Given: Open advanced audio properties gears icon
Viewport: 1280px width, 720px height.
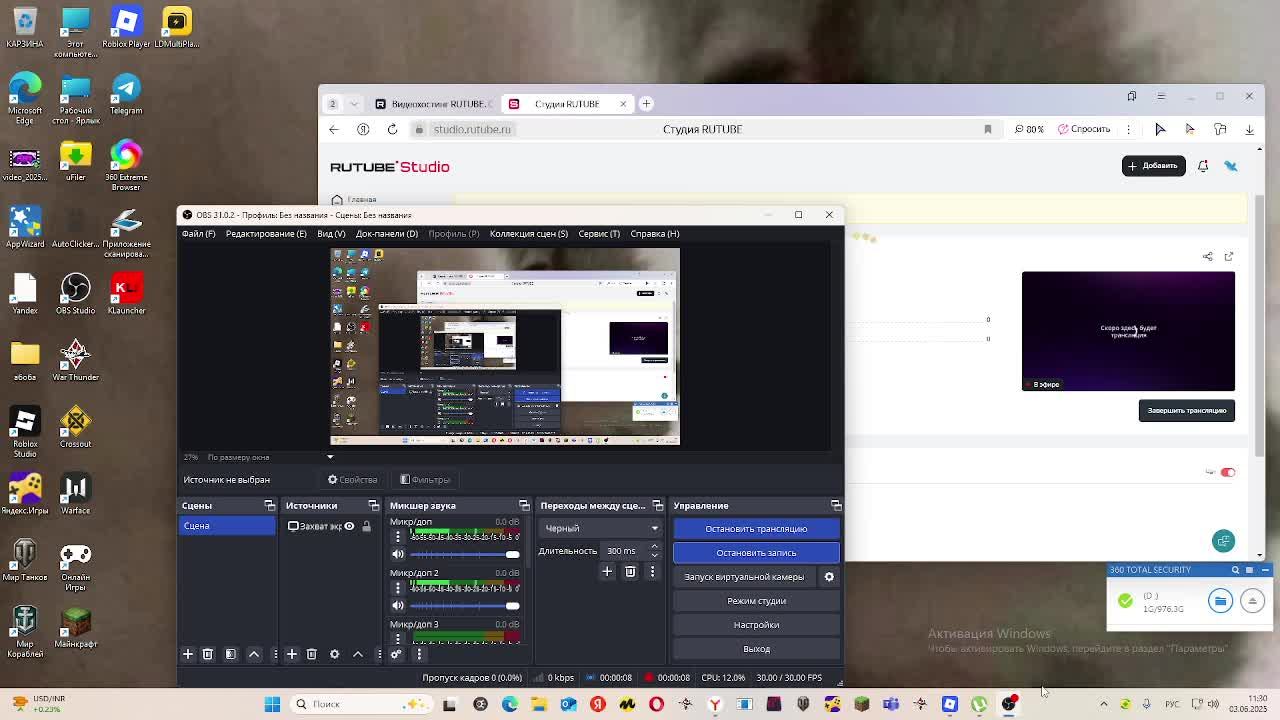Looking at the screenshot, I should [396, 654].
